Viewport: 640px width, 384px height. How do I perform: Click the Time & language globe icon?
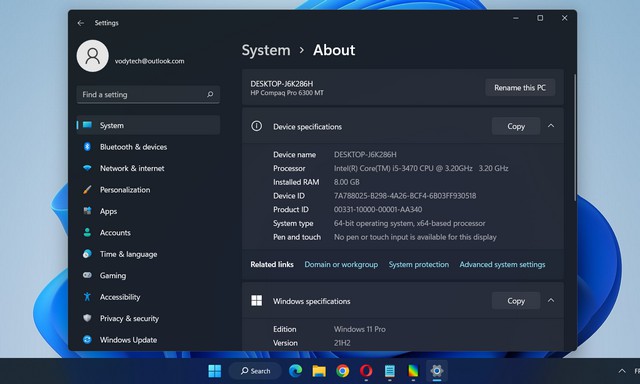click(x=87, y=254)
